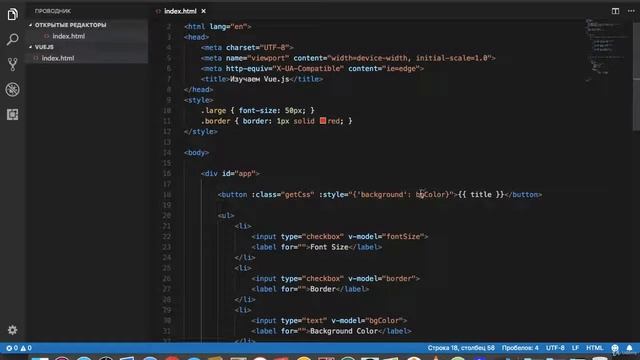Click the v-model="fontSize" input line
The image size is (640, 360).
tap(340, 237)
